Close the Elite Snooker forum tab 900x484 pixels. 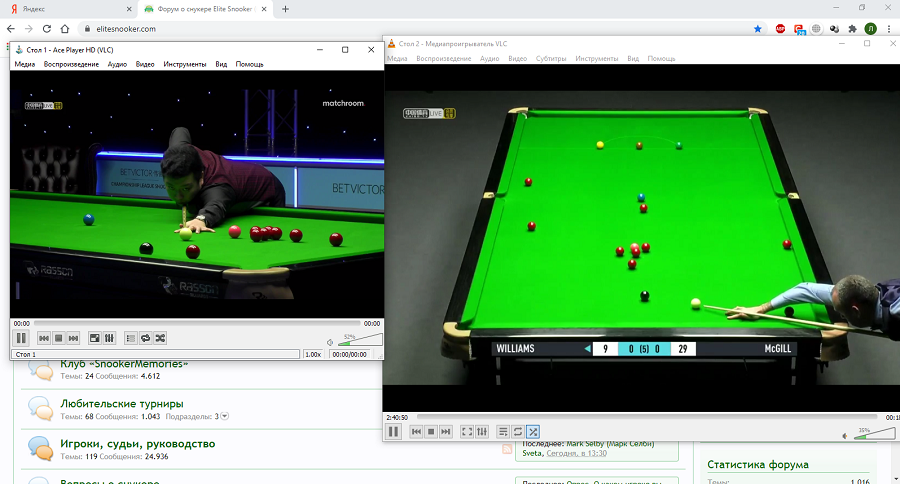coord(264,9)
